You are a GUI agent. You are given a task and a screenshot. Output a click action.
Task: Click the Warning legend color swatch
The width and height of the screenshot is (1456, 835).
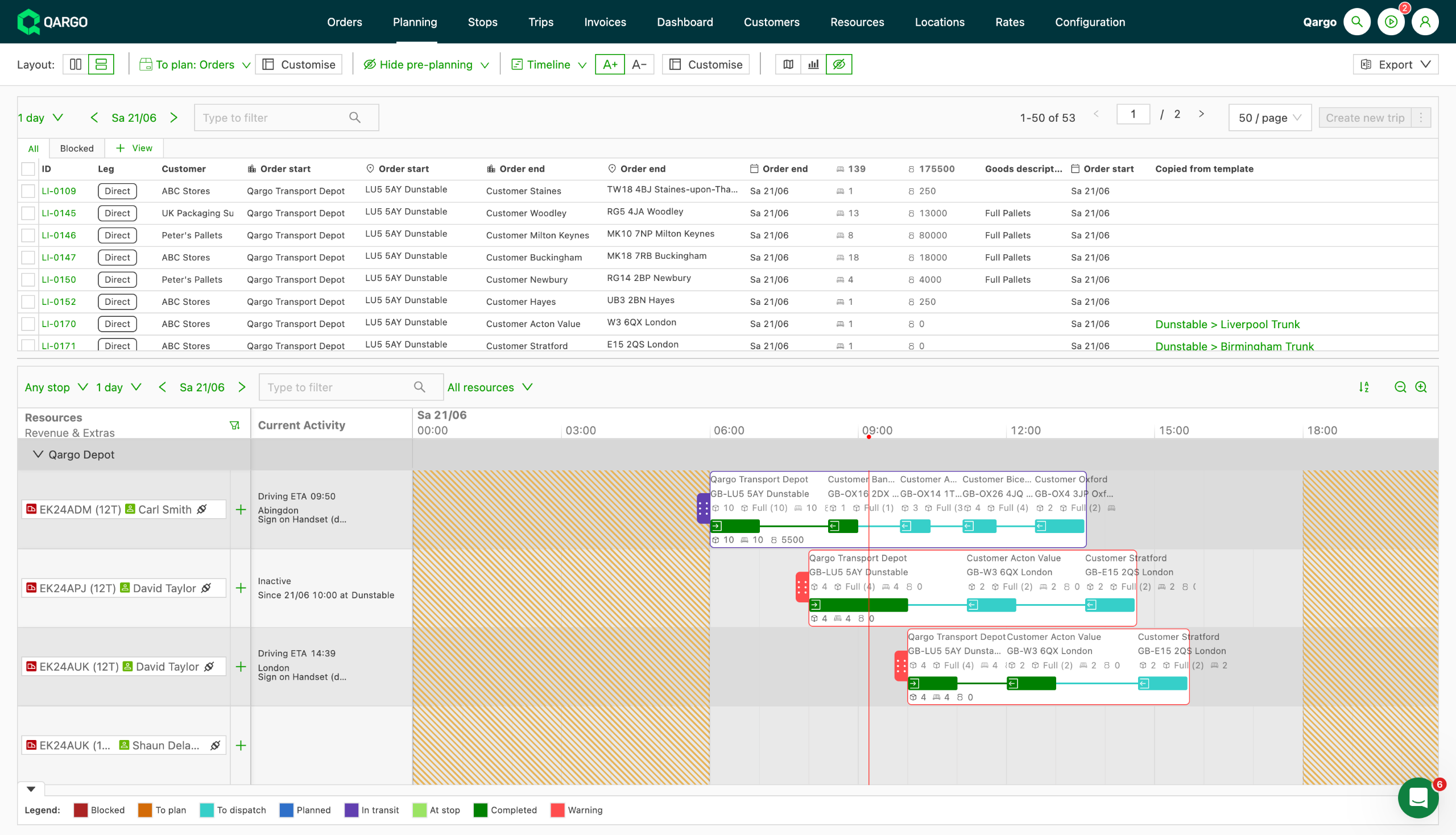(x=557, y=810)
